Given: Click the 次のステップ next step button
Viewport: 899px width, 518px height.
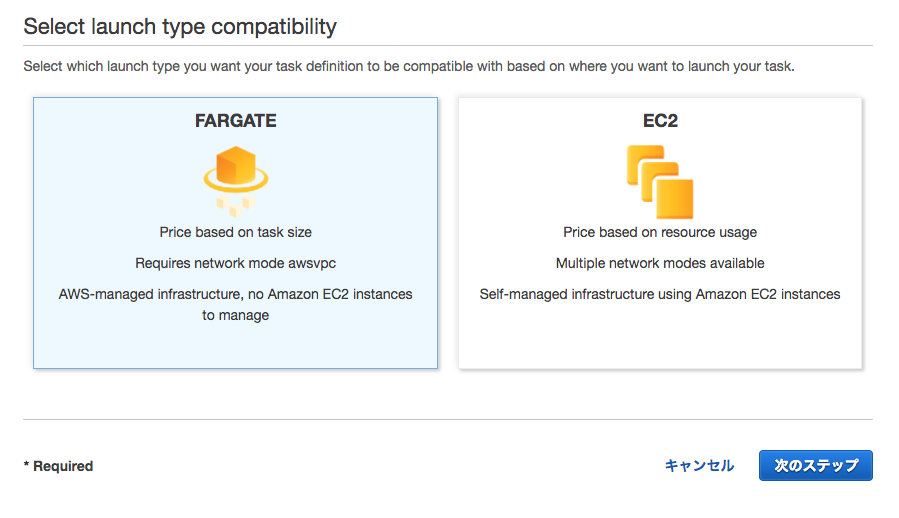Looking at the screenshot, I should click(815, 465).
